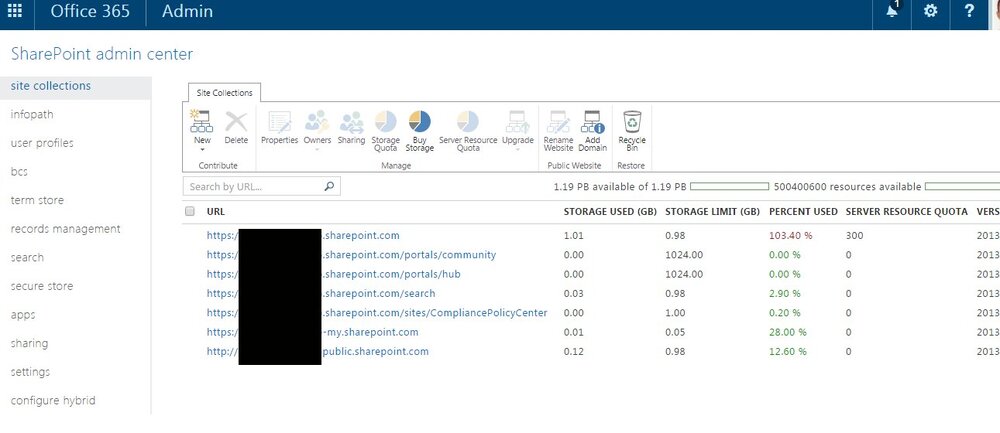Expand the New dropdown arrow
1000x433 pixels.
point(202,150)
